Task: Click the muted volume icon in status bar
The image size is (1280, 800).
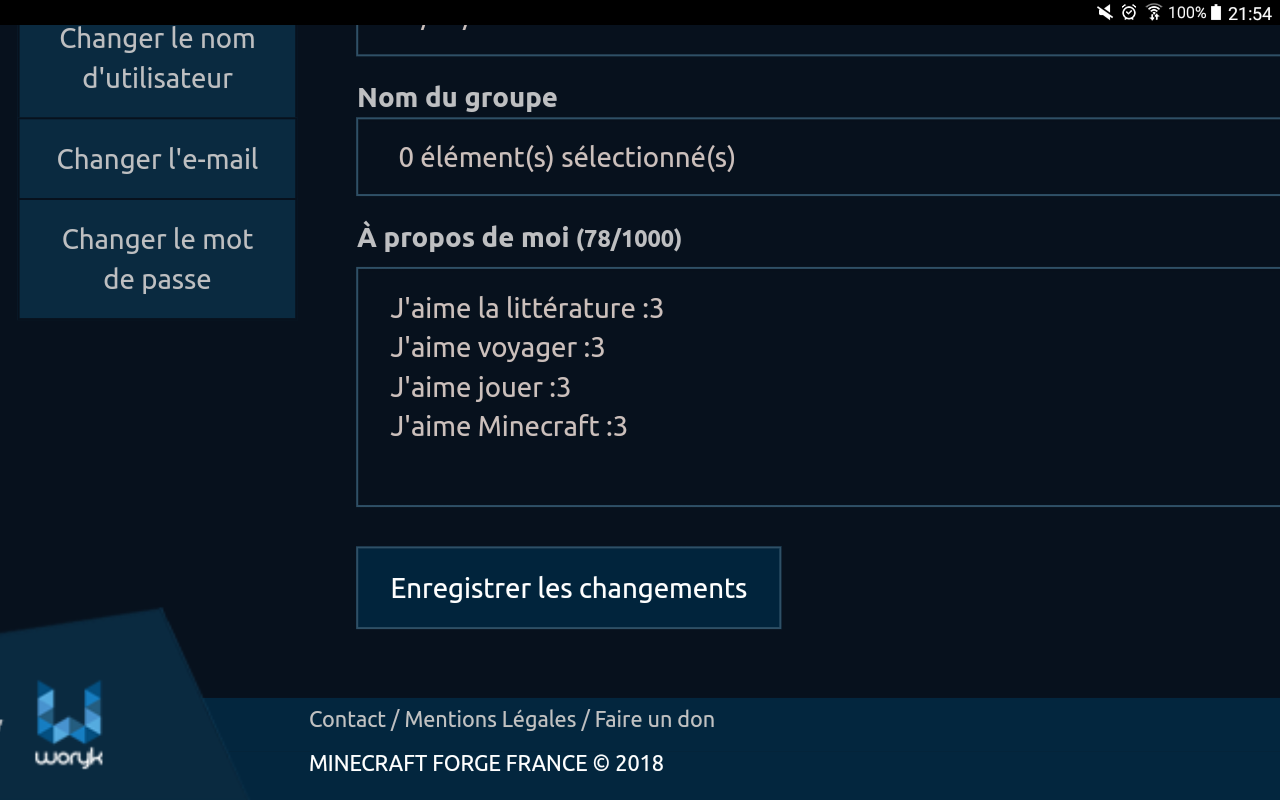Action: tap(1103, 13)
